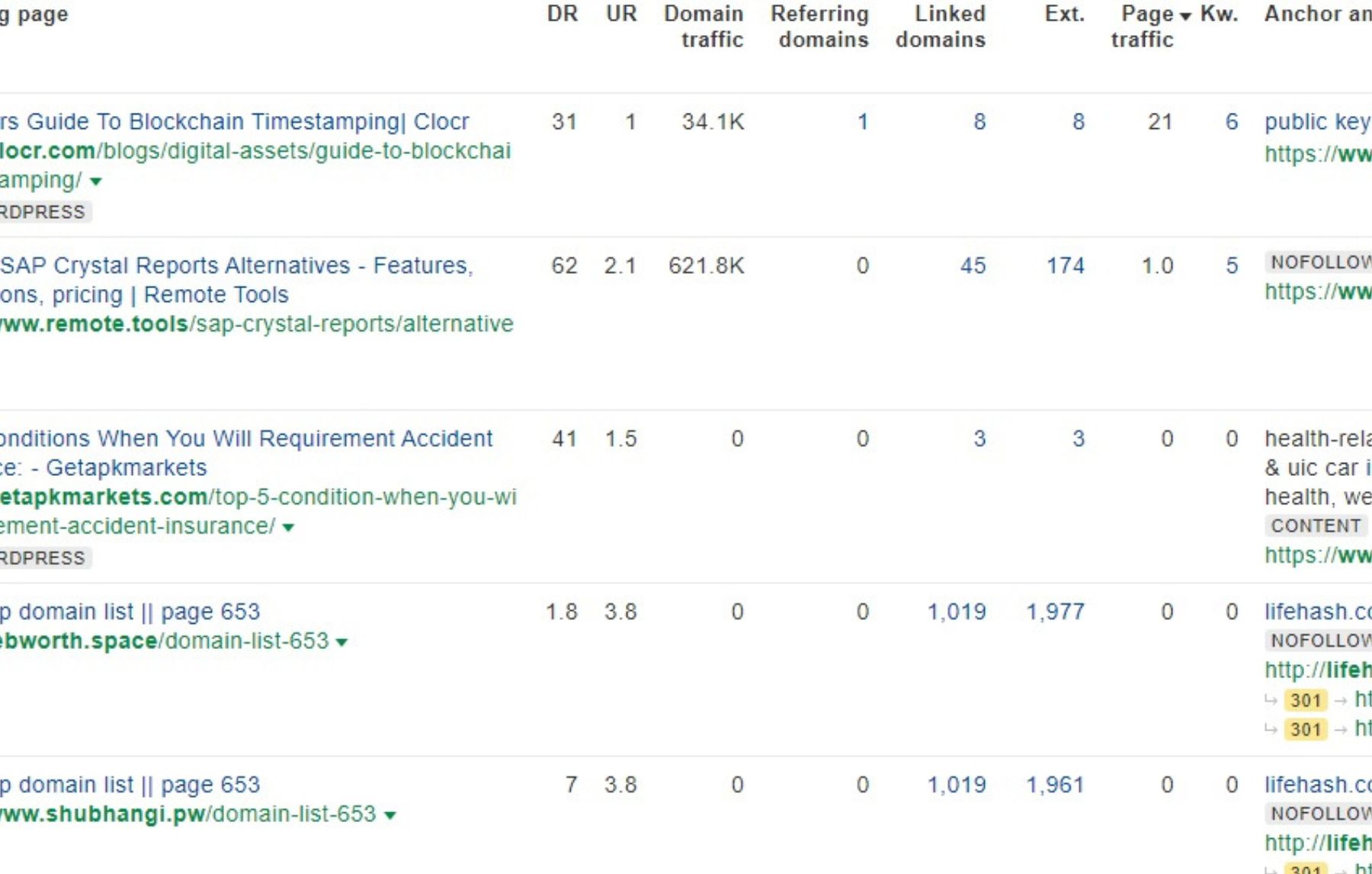Screen dimensions: 1372x874
Task: Expand shubhangi.pw URL dropdown arrow
Action: 390,815
